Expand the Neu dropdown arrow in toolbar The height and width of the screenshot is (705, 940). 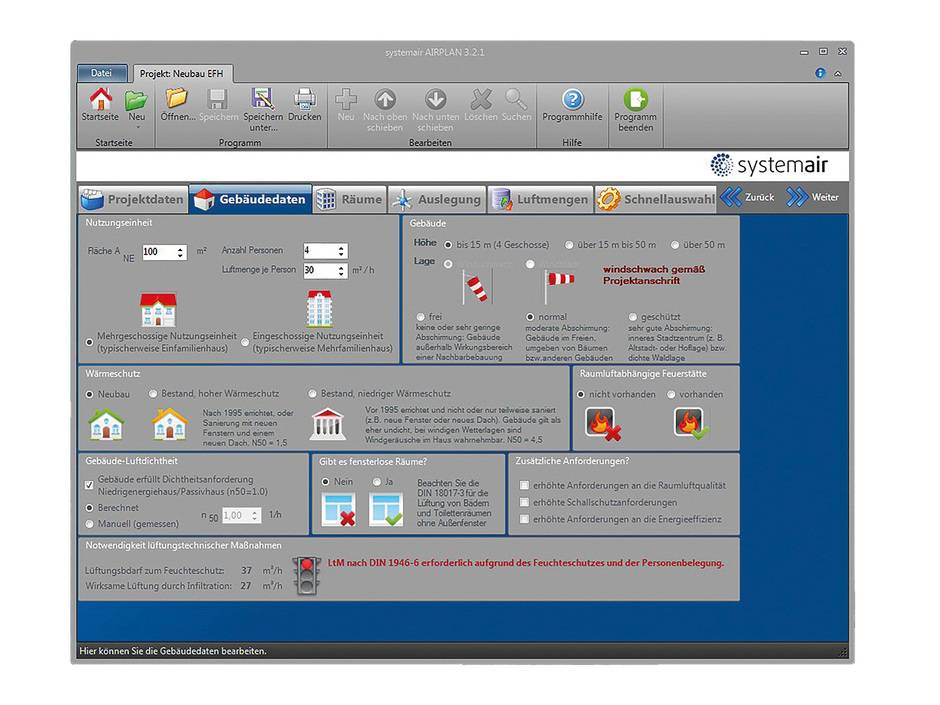(x=136, y=127)
